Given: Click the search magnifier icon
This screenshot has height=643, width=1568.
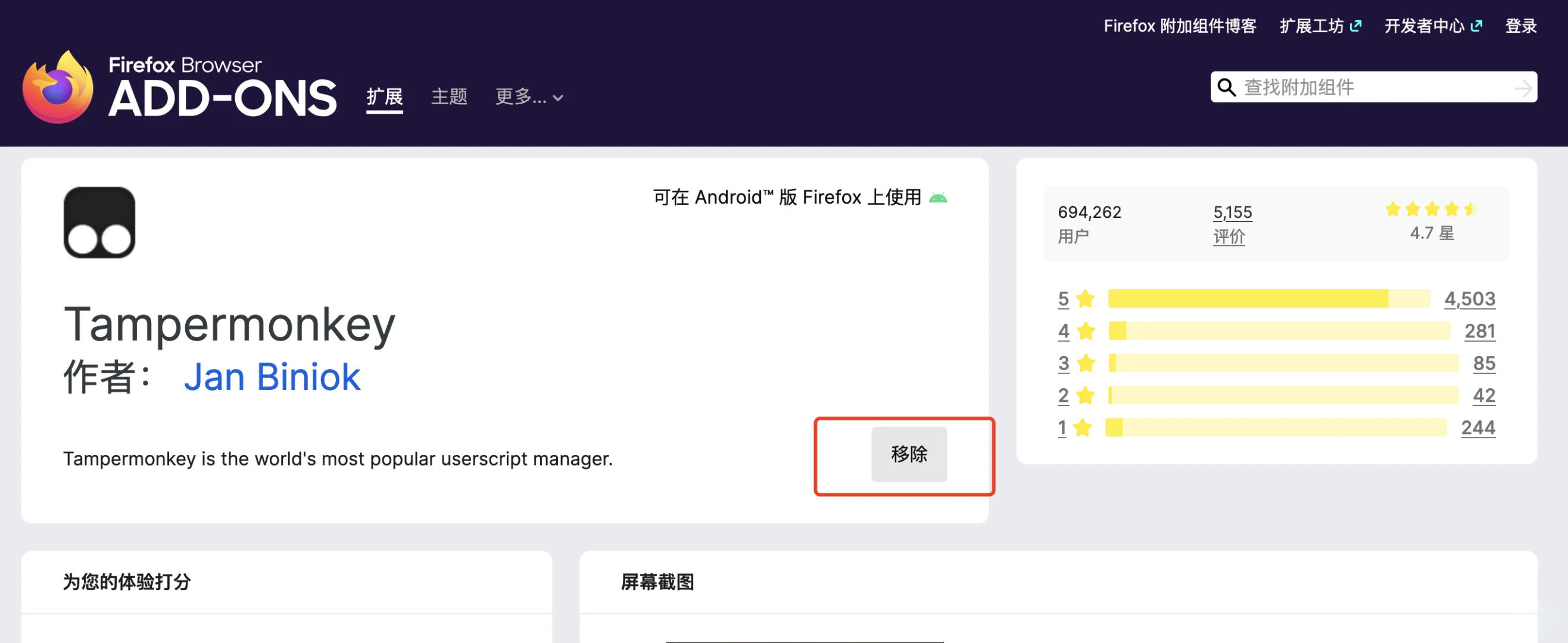Looking at the screenshot, I should [x=1226, y=88].
